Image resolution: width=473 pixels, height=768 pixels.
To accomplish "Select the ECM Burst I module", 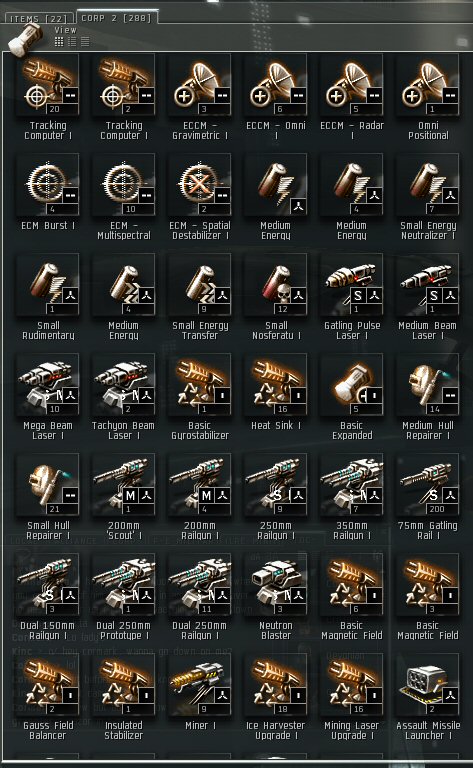I will pyautogui.click(x=47, y=185).
